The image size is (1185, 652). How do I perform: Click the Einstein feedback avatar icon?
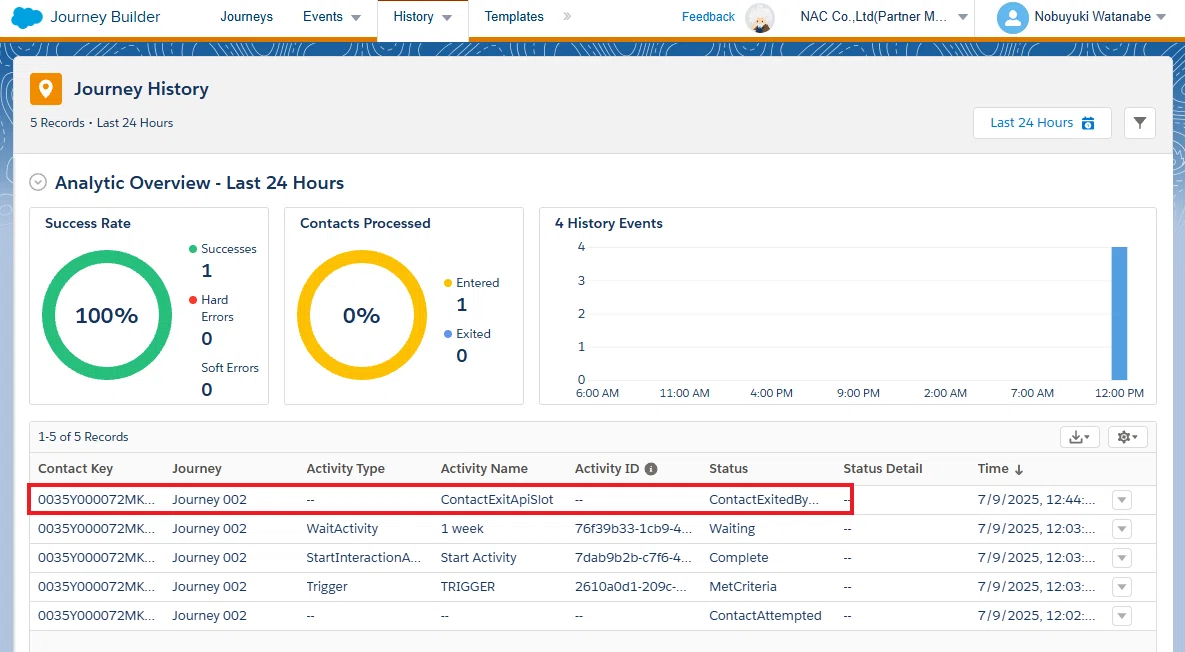click(x=760, y=17)
